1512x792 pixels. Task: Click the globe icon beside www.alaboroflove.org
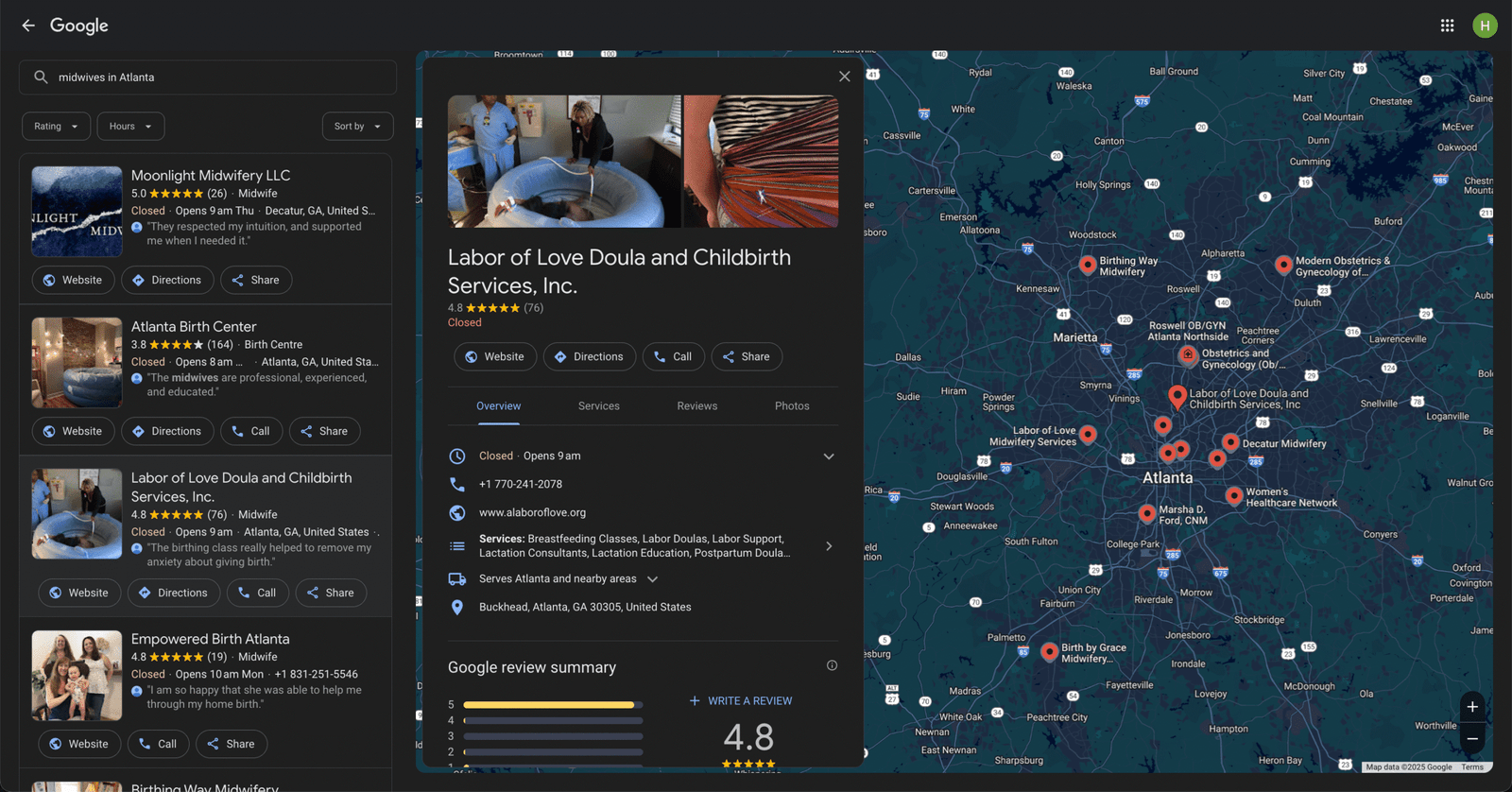point(457,513)
